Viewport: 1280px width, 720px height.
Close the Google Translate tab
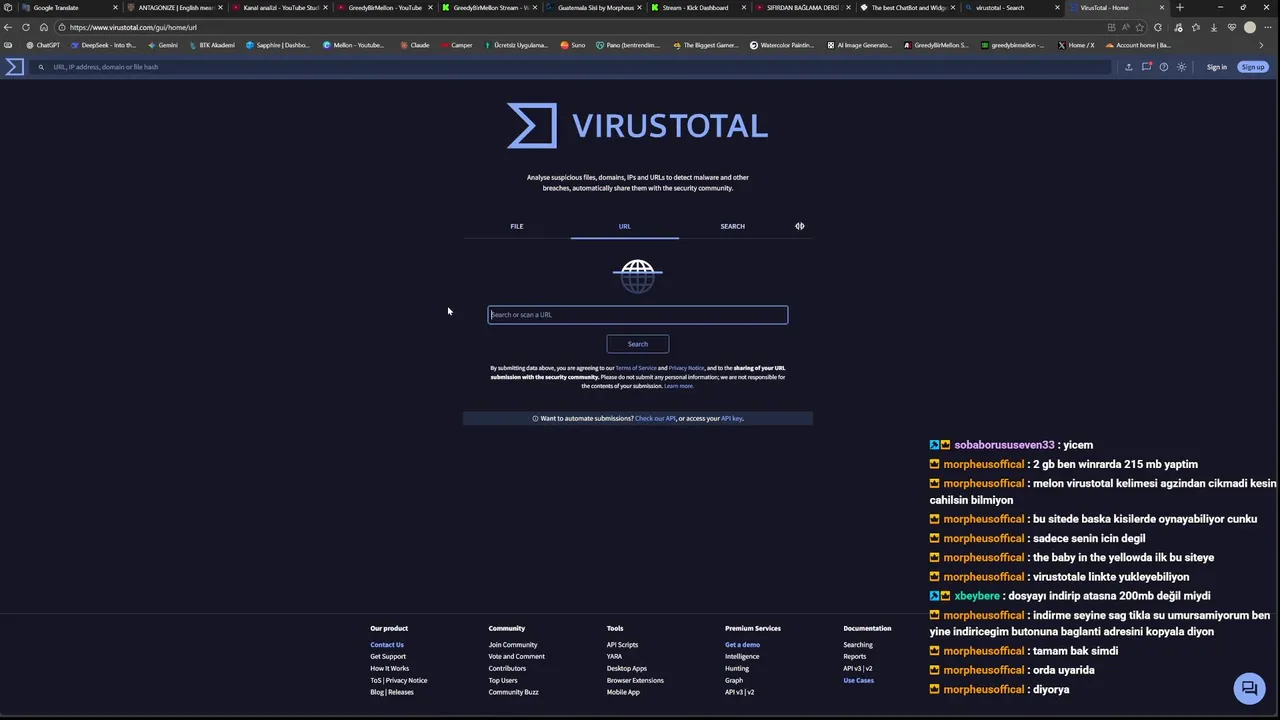point(115,8)
